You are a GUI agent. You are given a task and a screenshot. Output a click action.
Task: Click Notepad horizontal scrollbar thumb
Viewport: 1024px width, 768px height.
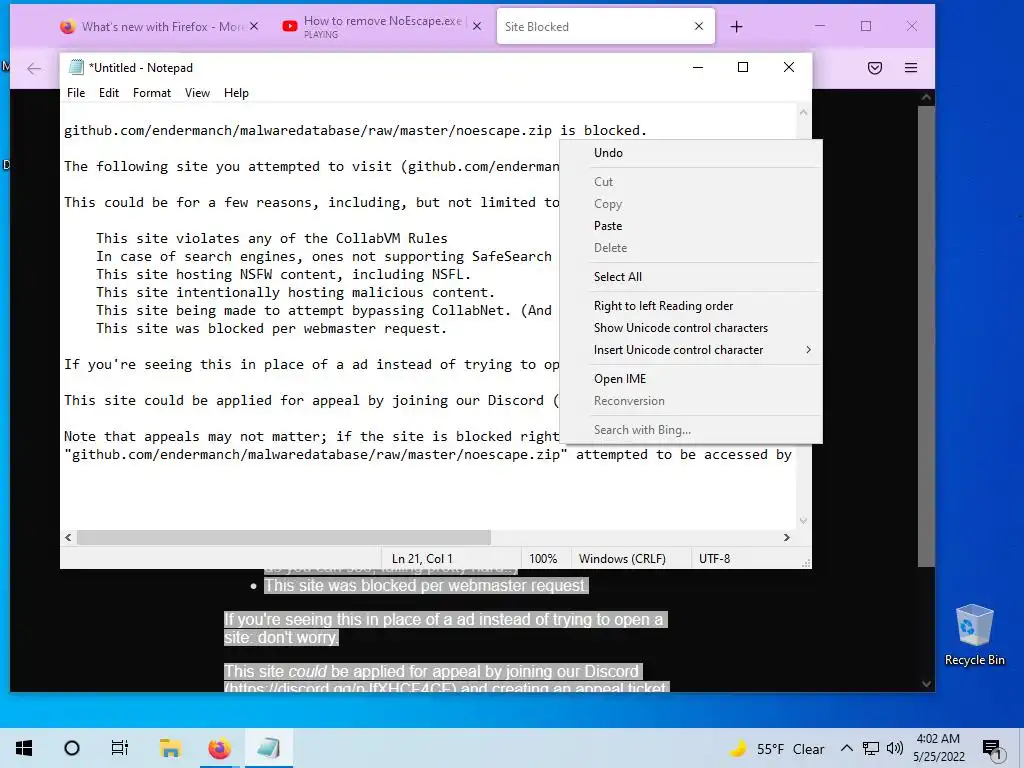click(283, 537)
